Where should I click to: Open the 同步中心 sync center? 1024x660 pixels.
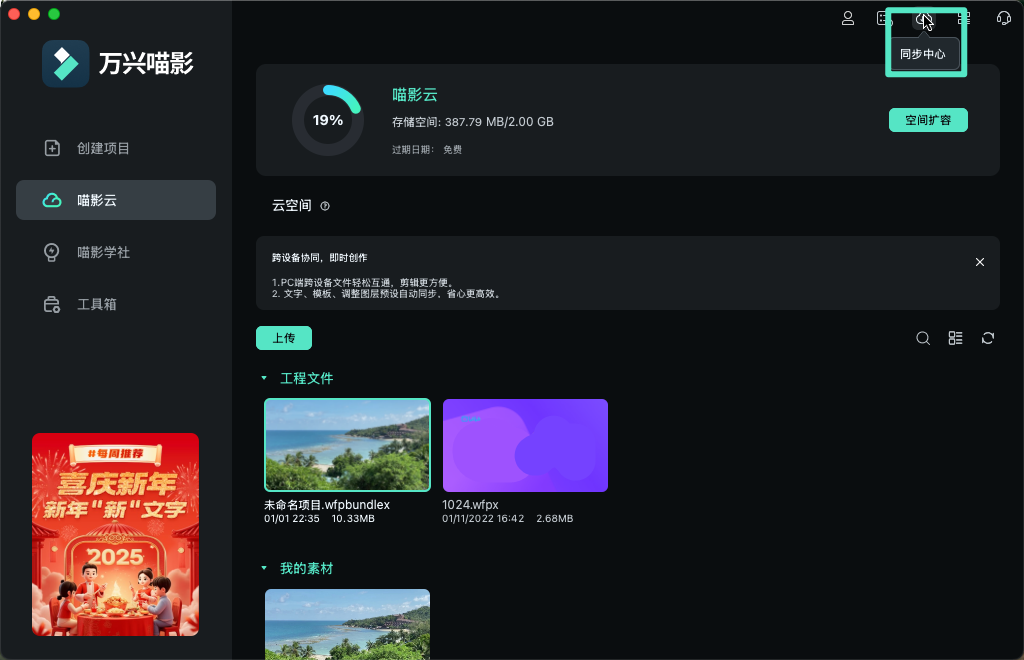click(924, 18)
